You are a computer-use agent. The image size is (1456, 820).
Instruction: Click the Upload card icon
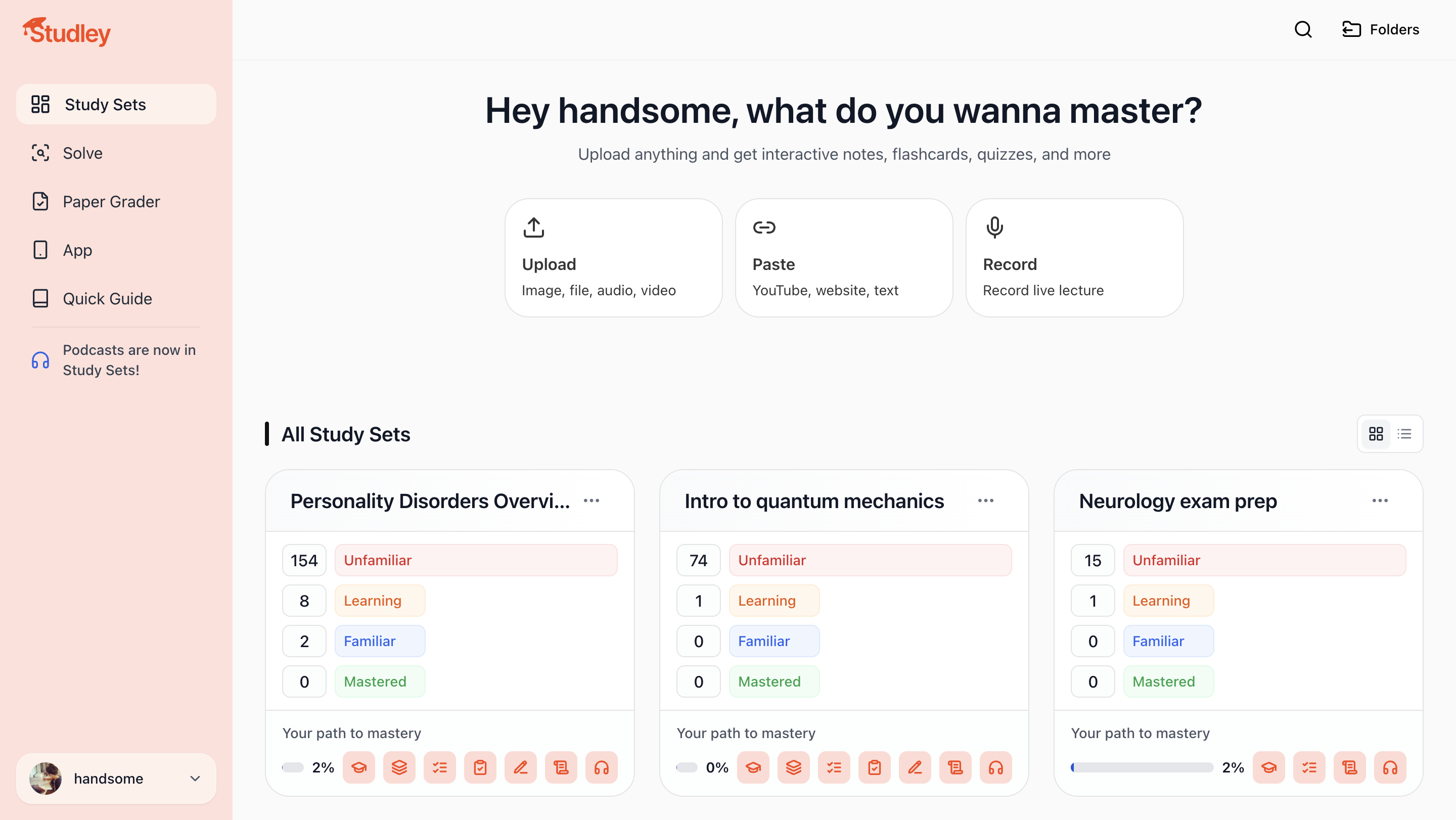(533, 227)
